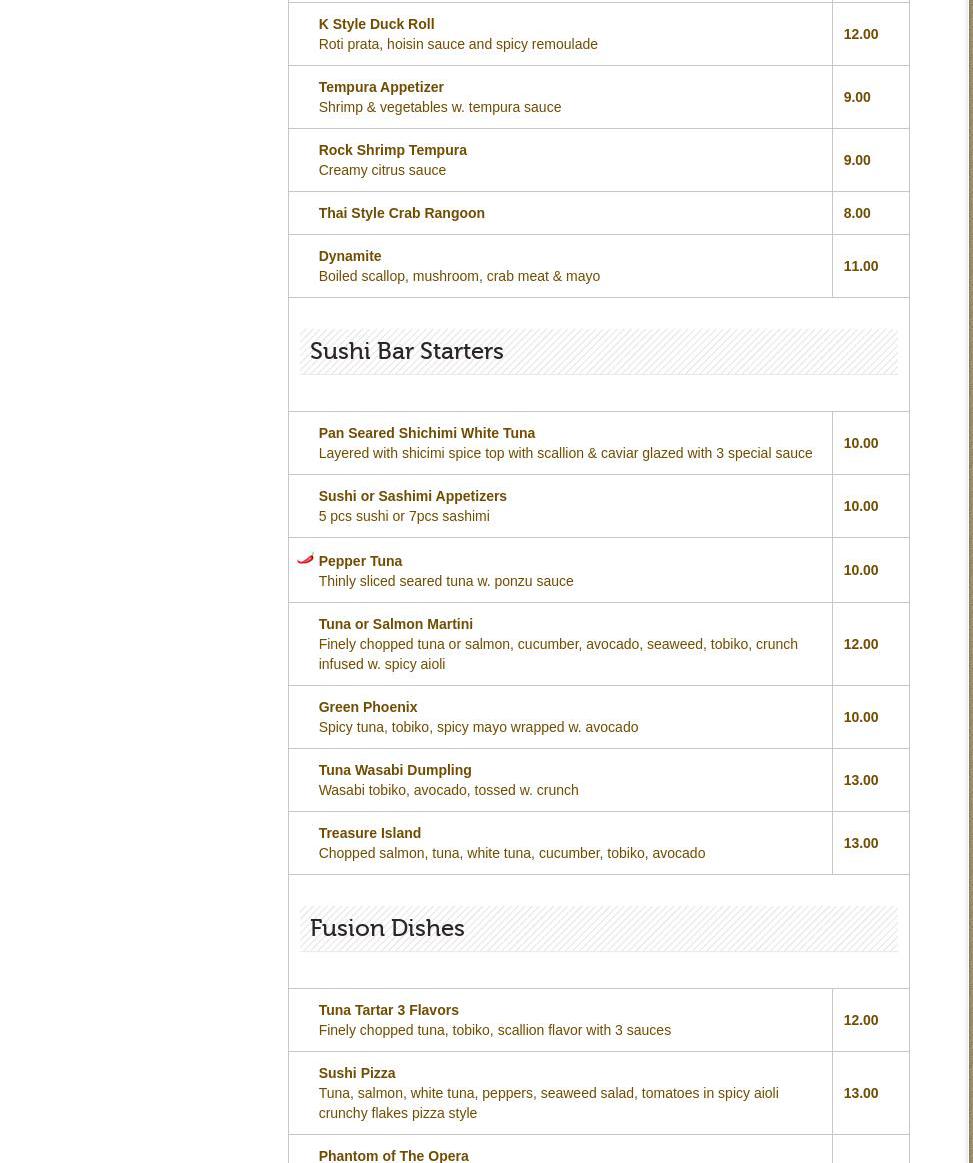
Task: Select the K Style Duck Roll item
Action: (x=376, y=24)
